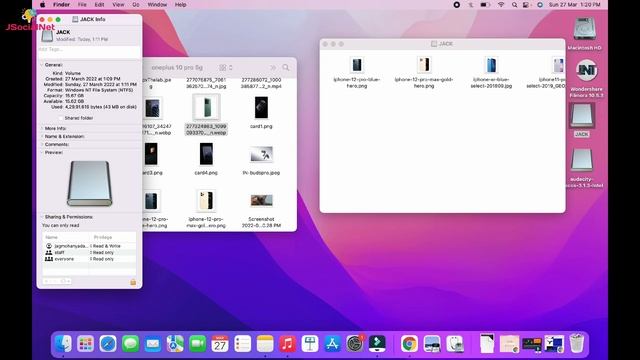
Task: Open the Trash in Dock
Action: 577,343
